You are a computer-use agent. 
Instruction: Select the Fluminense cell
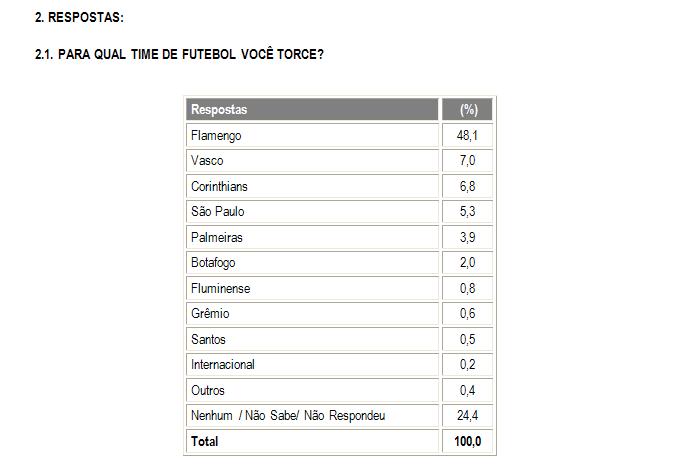pos(220,289)
